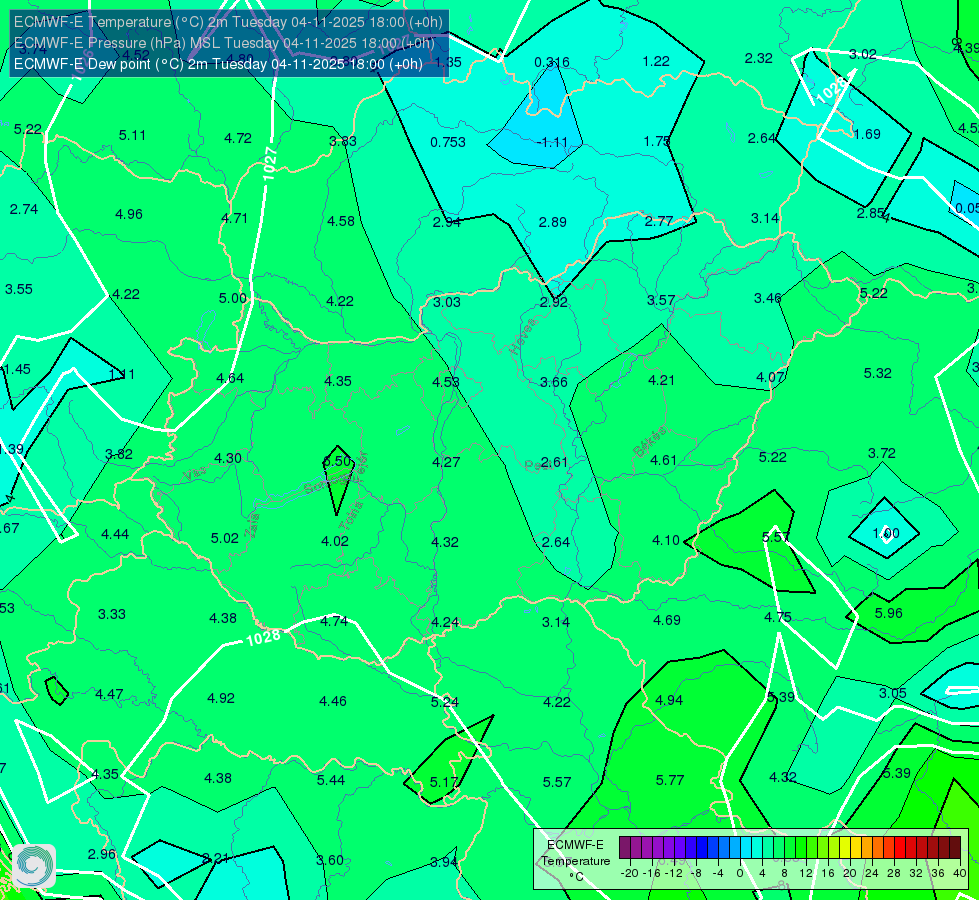Viewport: 979px width, 900px height.
Task: Click the 4.58 temperature value
Action: tap(341, 221)
